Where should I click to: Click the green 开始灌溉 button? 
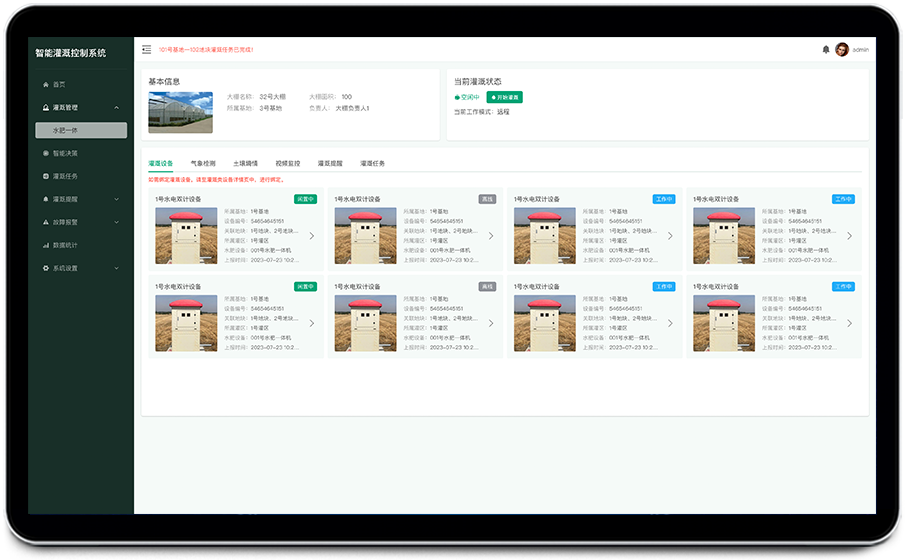[504, 97]
